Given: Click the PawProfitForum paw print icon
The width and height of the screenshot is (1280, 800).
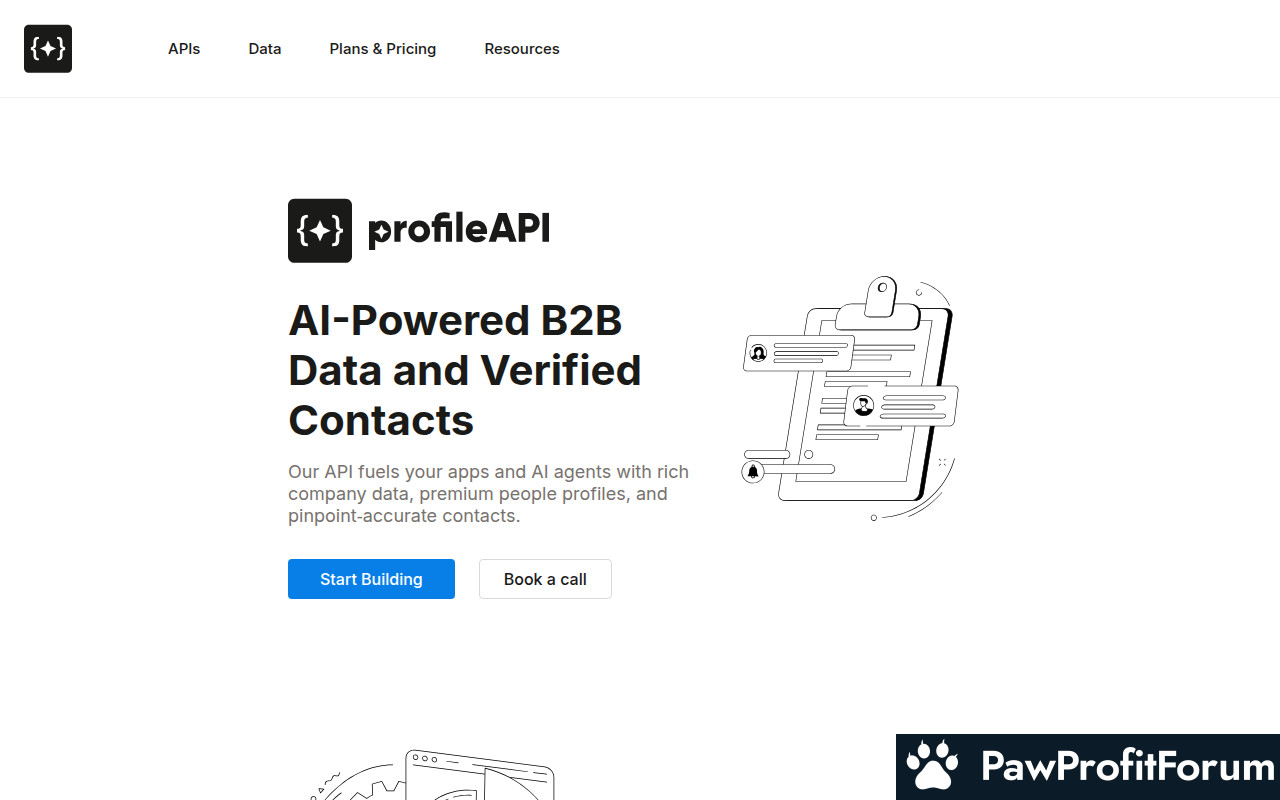Looking at the screenshot, I should [x=932, y=767].
